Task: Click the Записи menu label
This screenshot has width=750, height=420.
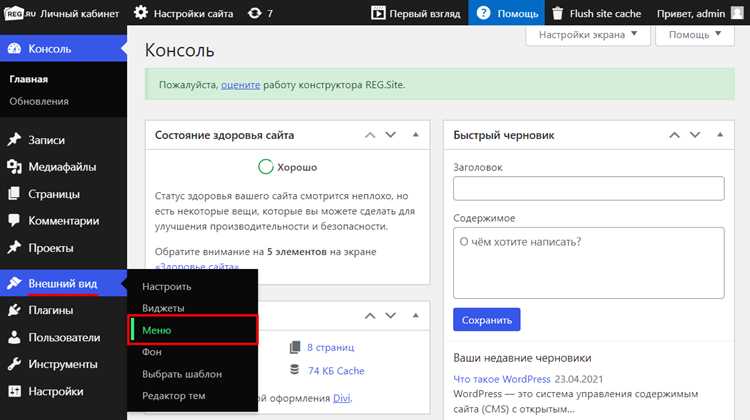Action: point(46,140)
